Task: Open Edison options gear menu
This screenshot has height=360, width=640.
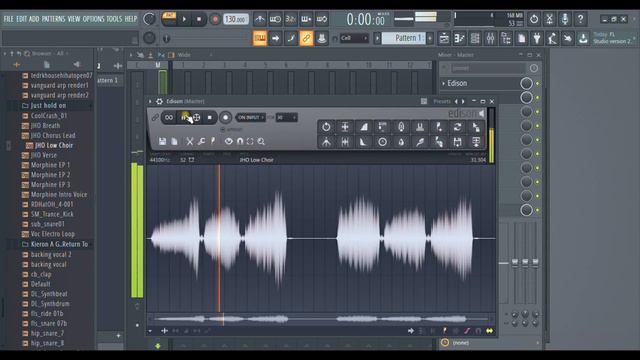Action: pos(159,101)
